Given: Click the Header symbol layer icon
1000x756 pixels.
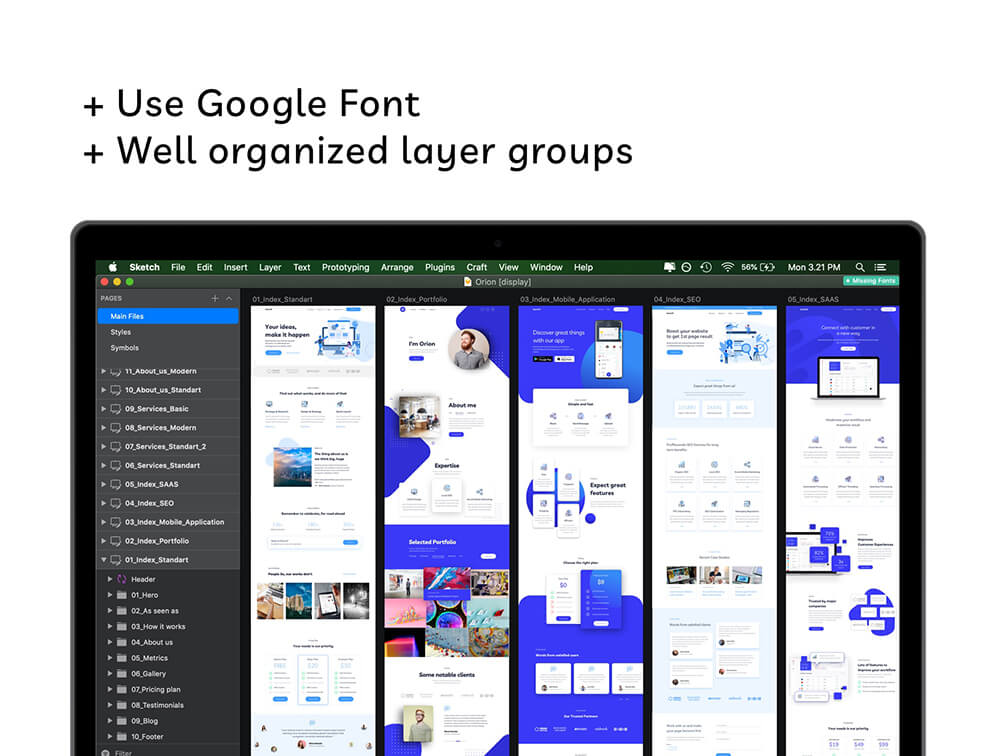Looking at the screenshot, I should click(x=122, y=579).
